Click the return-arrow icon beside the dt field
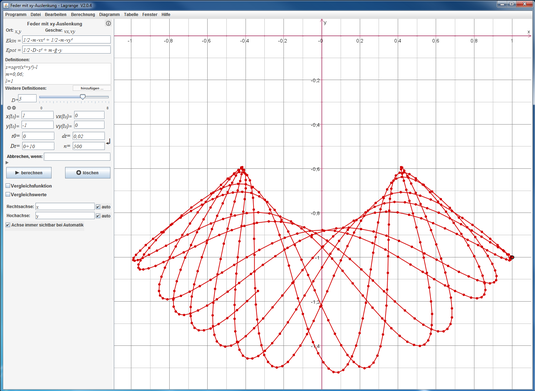The width and height of the screenshot is (535, 391). coord(108,141)
